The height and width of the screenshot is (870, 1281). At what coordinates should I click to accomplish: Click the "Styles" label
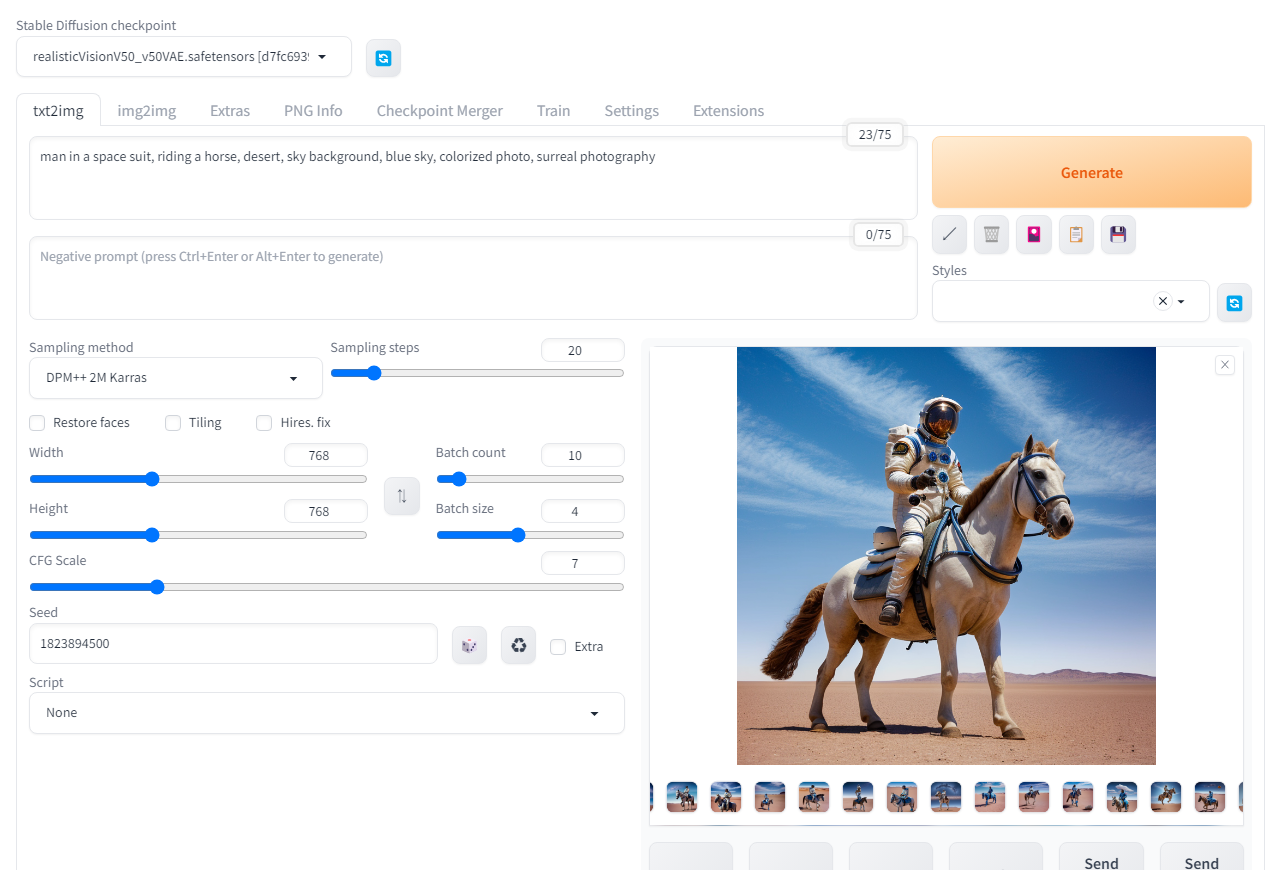[x=949, y=270]
